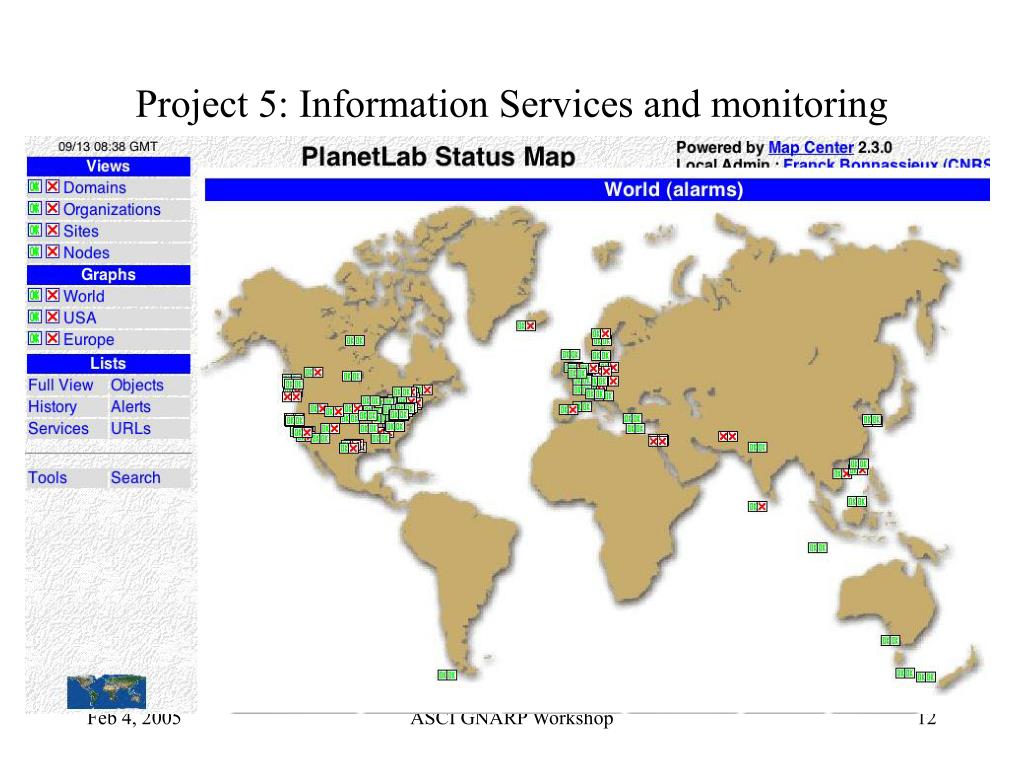The image size is (1024, 768).
Task: Click the node marker on Korea
Action: 872,420
